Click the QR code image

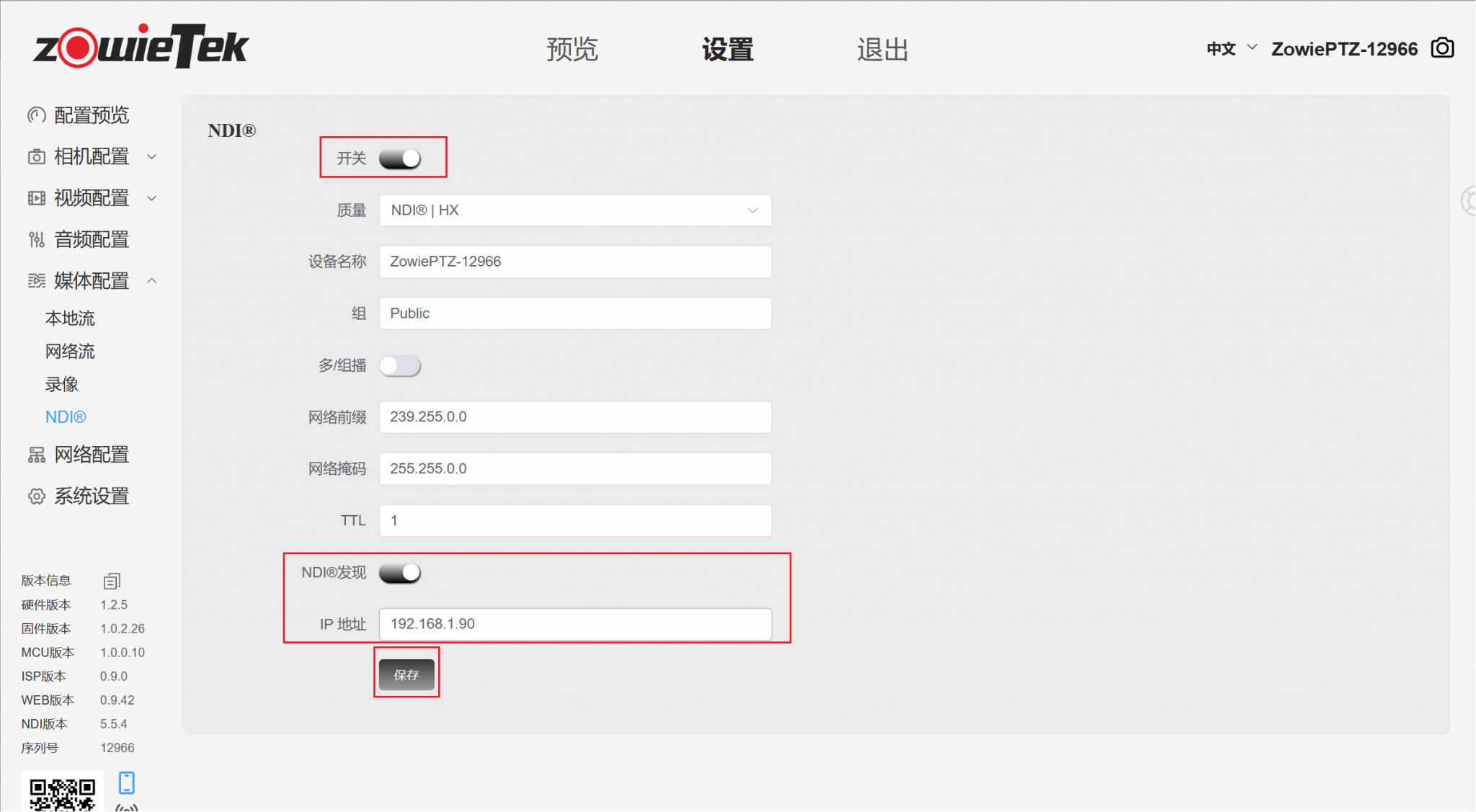[62, 793]
